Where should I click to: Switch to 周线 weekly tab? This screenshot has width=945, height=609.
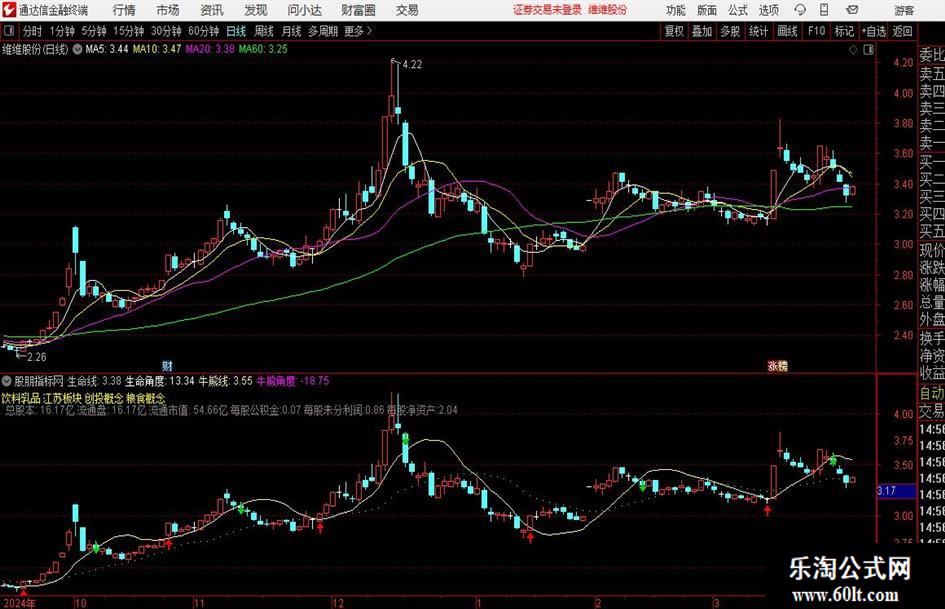[x=264, y=31]
